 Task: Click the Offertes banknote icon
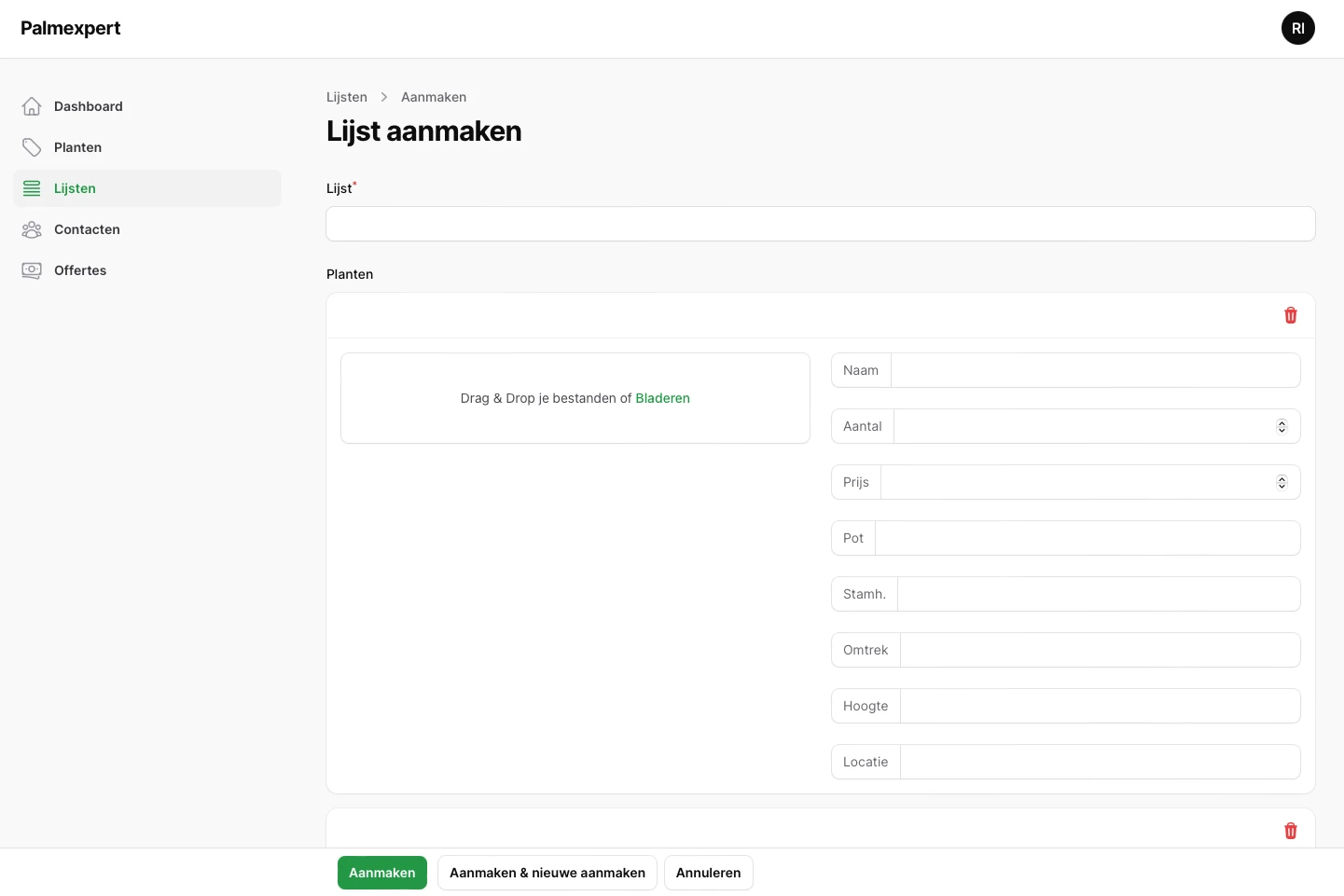pyautogui.click(x=32, y=270)
